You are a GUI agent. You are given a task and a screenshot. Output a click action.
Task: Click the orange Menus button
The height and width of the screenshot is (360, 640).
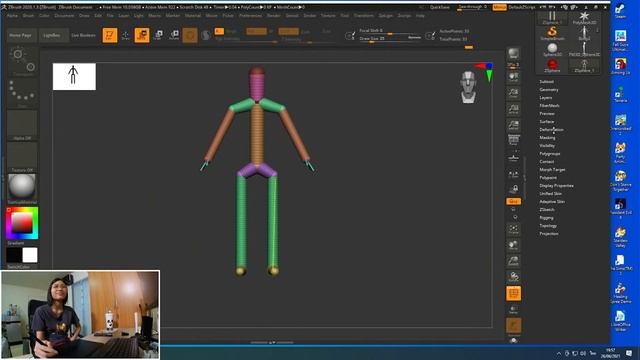click(x=500, y=7)
